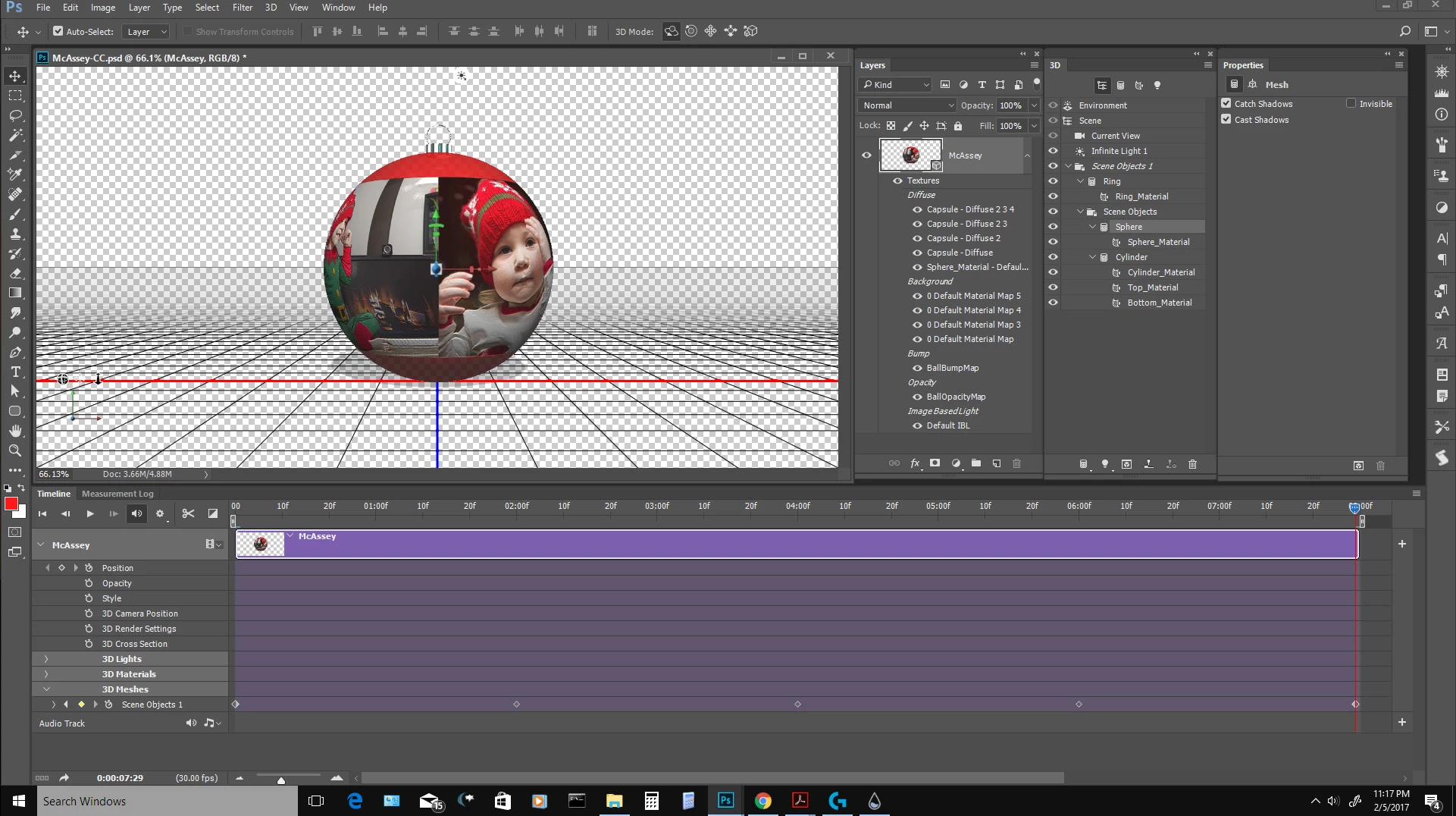Expand the 3D Lights timeline group
Image resolution: width=1456 pixels, height=816 pixels.
[x=46, y=659]
